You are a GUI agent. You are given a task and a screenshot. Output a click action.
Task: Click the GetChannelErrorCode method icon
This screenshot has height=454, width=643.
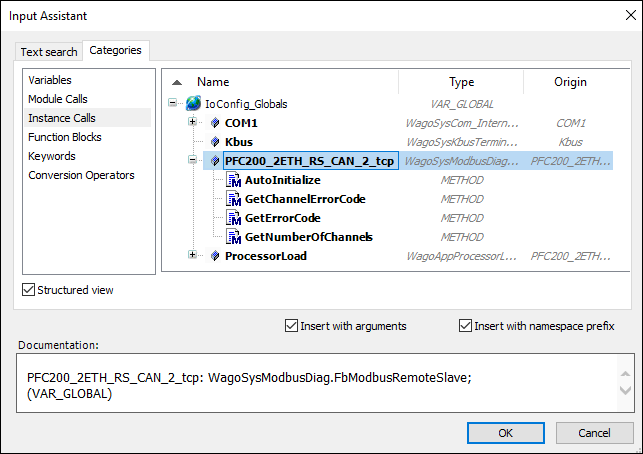(x=235, y=199)
